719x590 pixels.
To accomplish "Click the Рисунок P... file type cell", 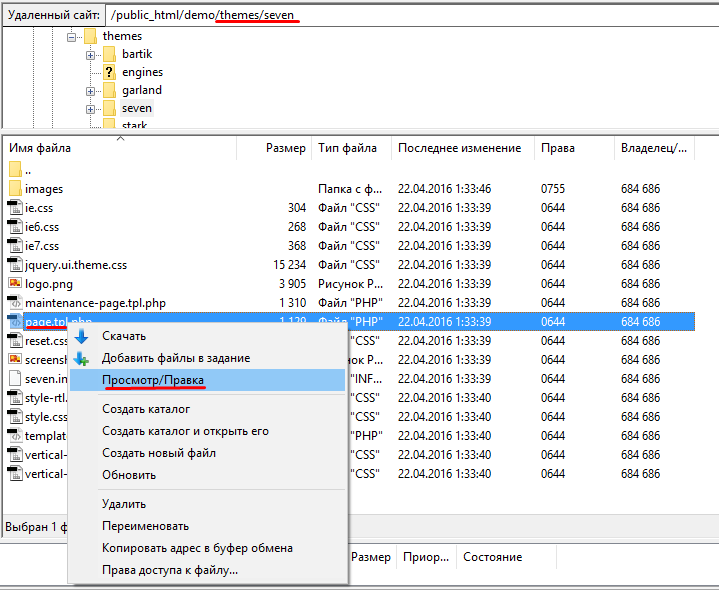I will click(x=350, y=284).
